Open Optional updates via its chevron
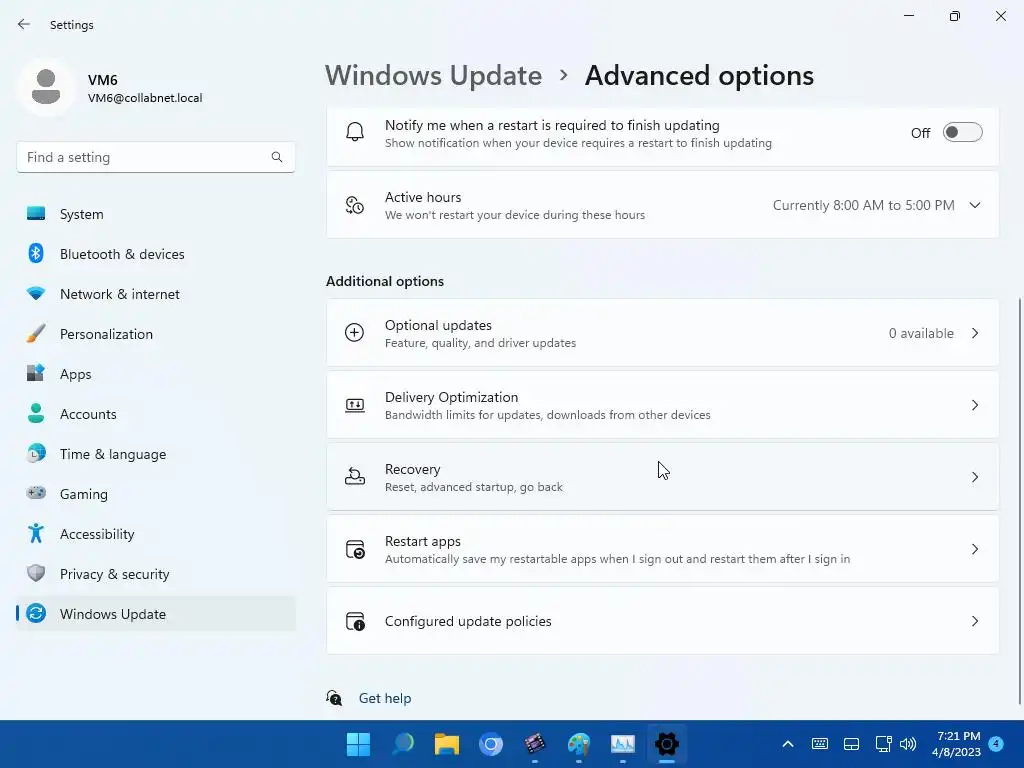Image resolution: width=1024 pixels, height=768 pixels. pyautogui.click(x=974, y=333)
